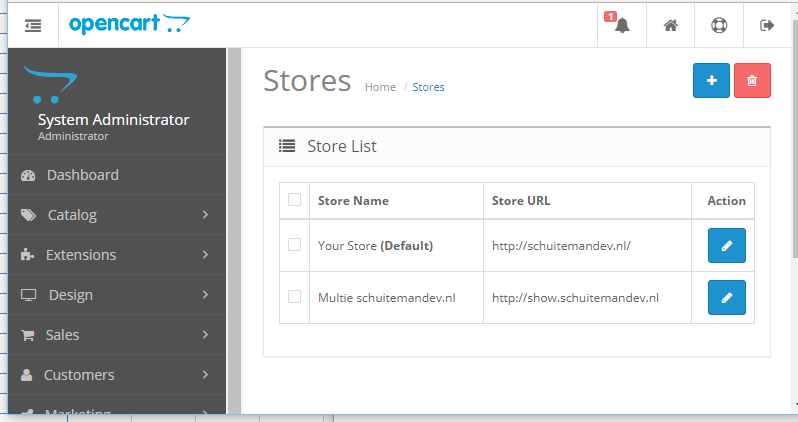The height and width of the screenshot is (422, 798).
Task: Click the Store URL column header
Action: pyautogui.click(x=521, y=201)
